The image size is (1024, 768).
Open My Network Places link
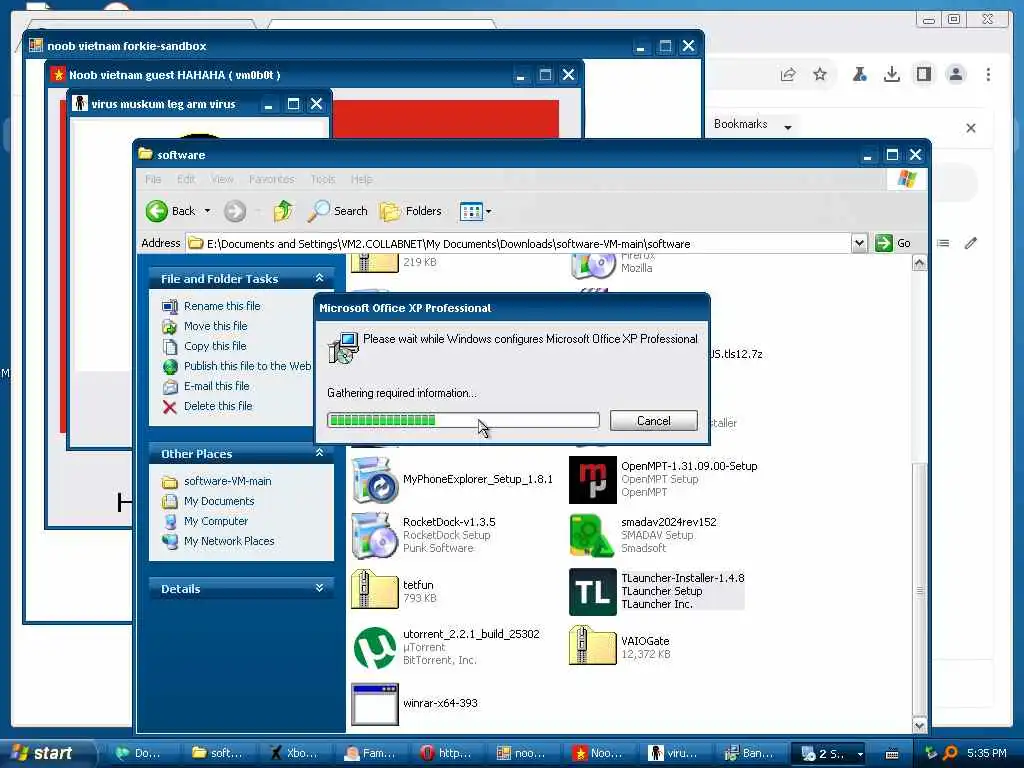click(229, 541)
